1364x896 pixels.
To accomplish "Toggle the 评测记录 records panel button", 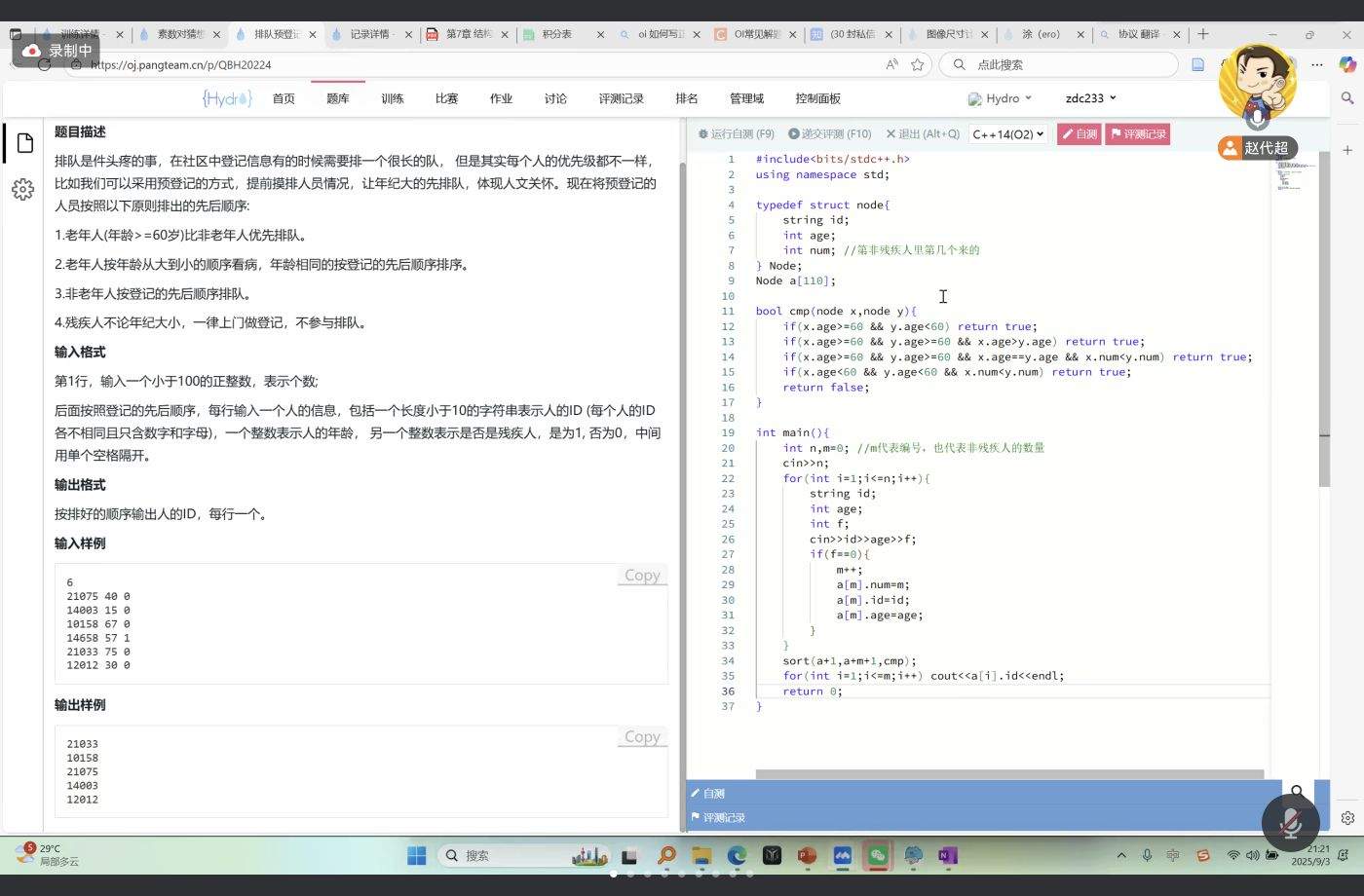I will [x=1137, y=134].
